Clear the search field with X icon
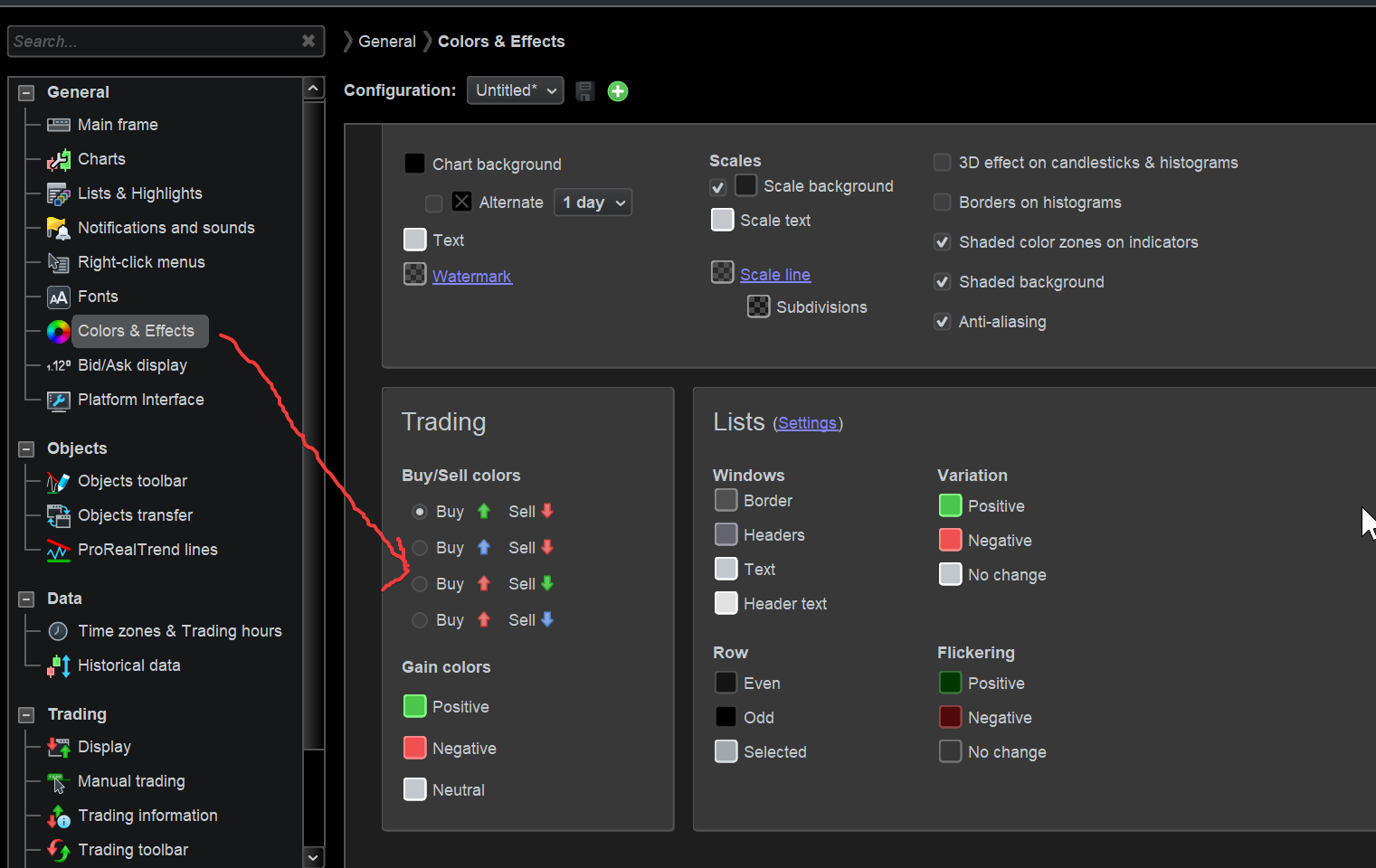1376x868 pixels. (308, 41)
